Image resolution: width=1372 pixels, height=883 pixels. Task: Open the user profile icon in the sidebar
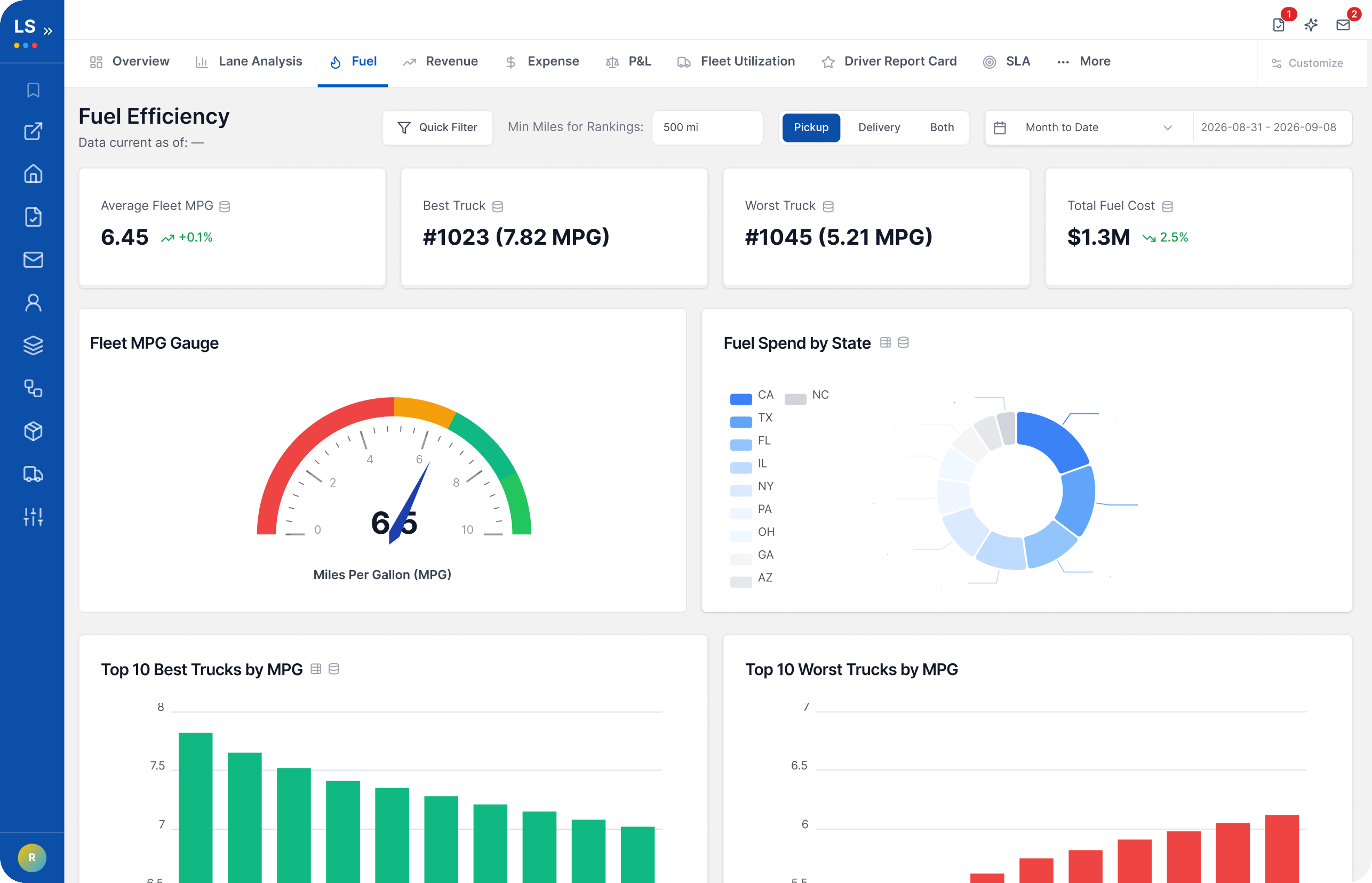(33, 303)
